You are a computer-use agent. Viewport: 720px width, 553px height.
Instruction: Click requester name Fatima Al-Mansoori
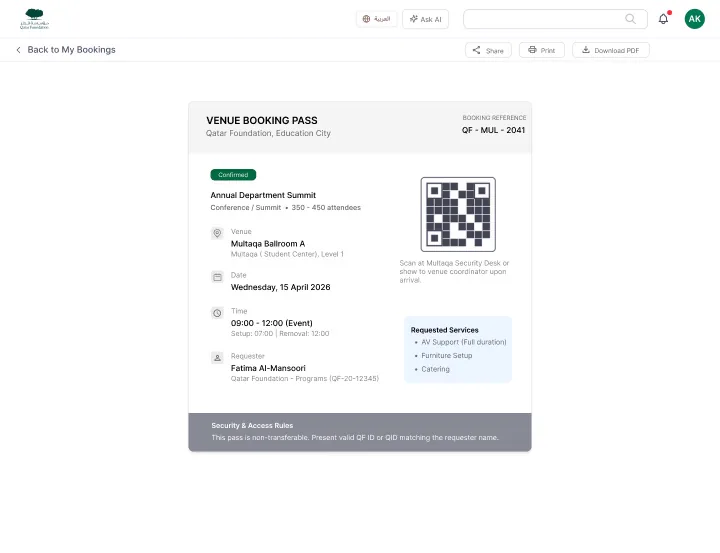coord(268,368)
